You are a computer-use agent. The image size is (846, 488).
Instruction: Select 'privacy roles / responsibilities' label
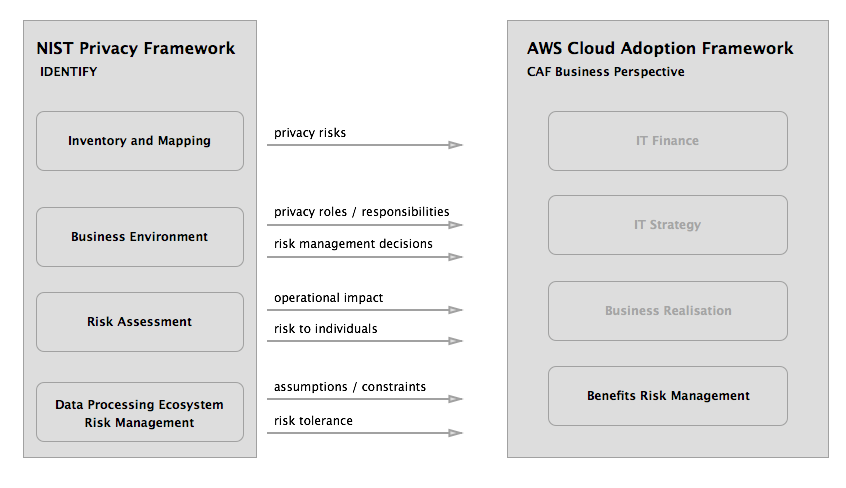click(361, 212)
